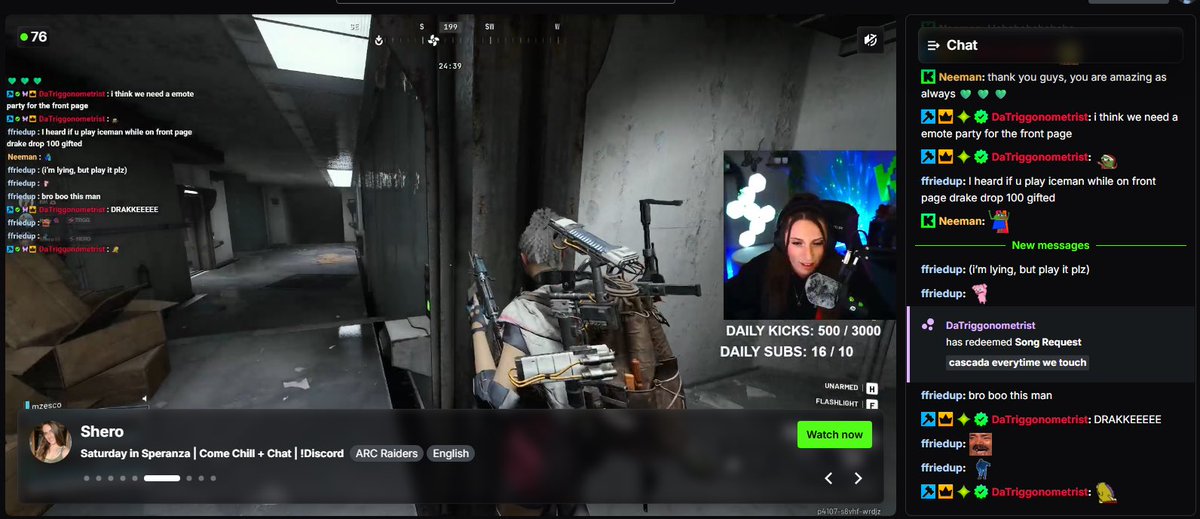Image resolution: width=1200 pixels, height=519 pixels.
Task: Click the live viewer count showing 76
Action: tap(32, 37)
